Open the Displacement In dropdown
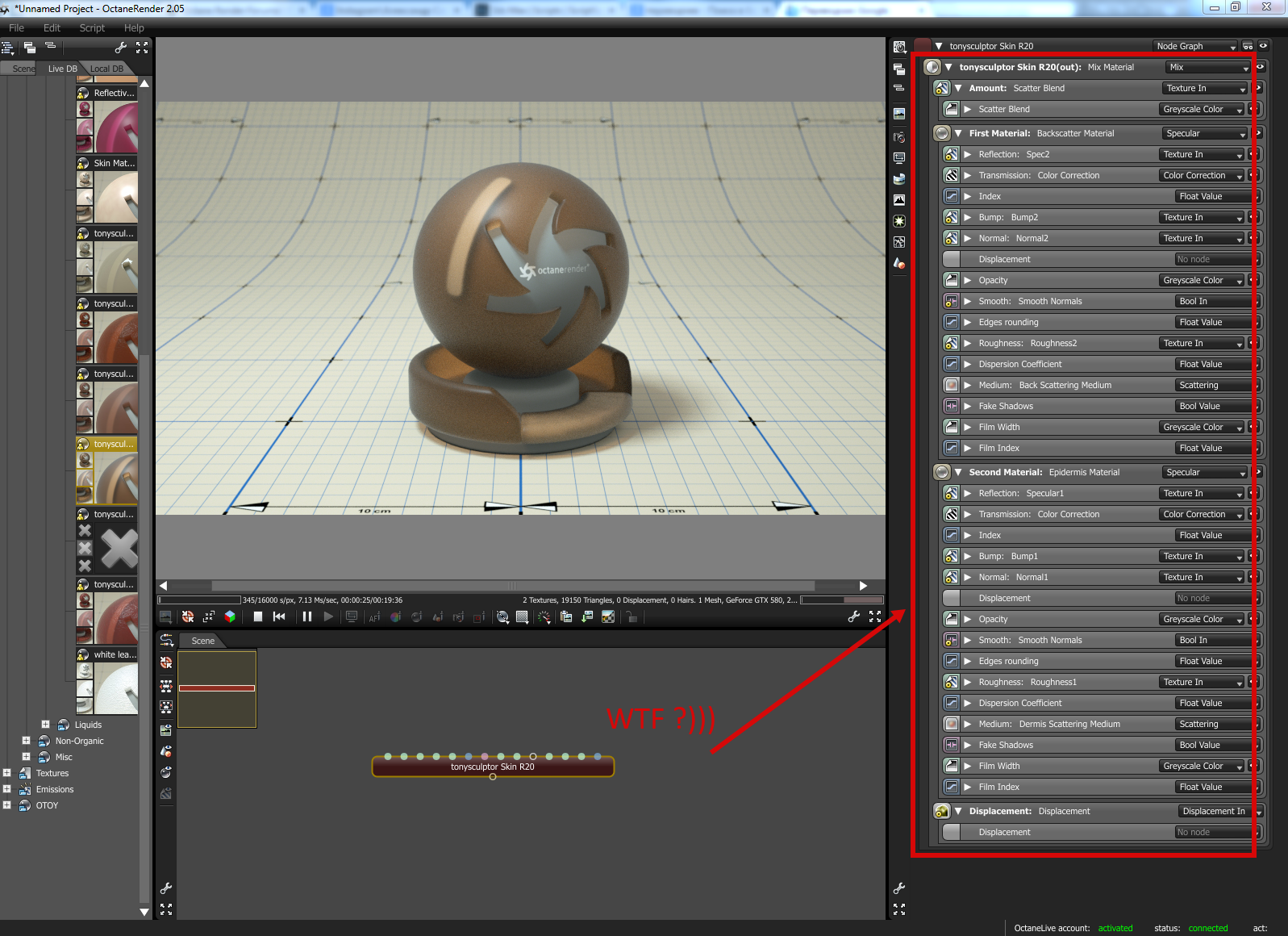Image resolution: width=1288 pixels, height=936 pixels. point(1219,811)
